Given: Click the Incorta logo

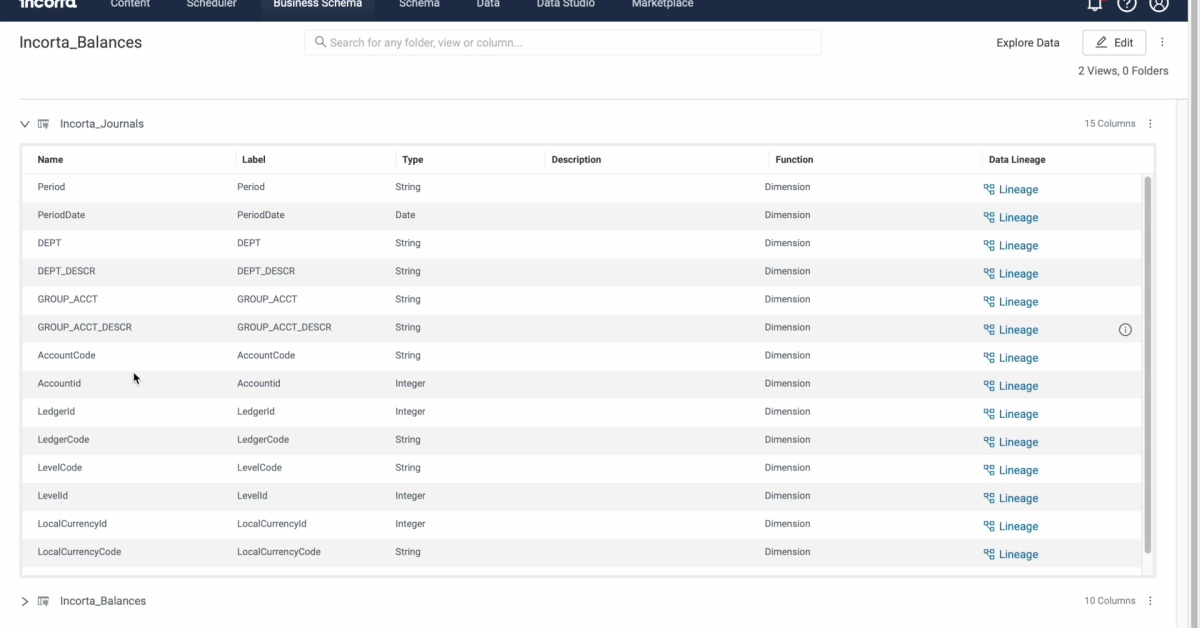Looking at the screenshot, I should click(x=49, y=4).
